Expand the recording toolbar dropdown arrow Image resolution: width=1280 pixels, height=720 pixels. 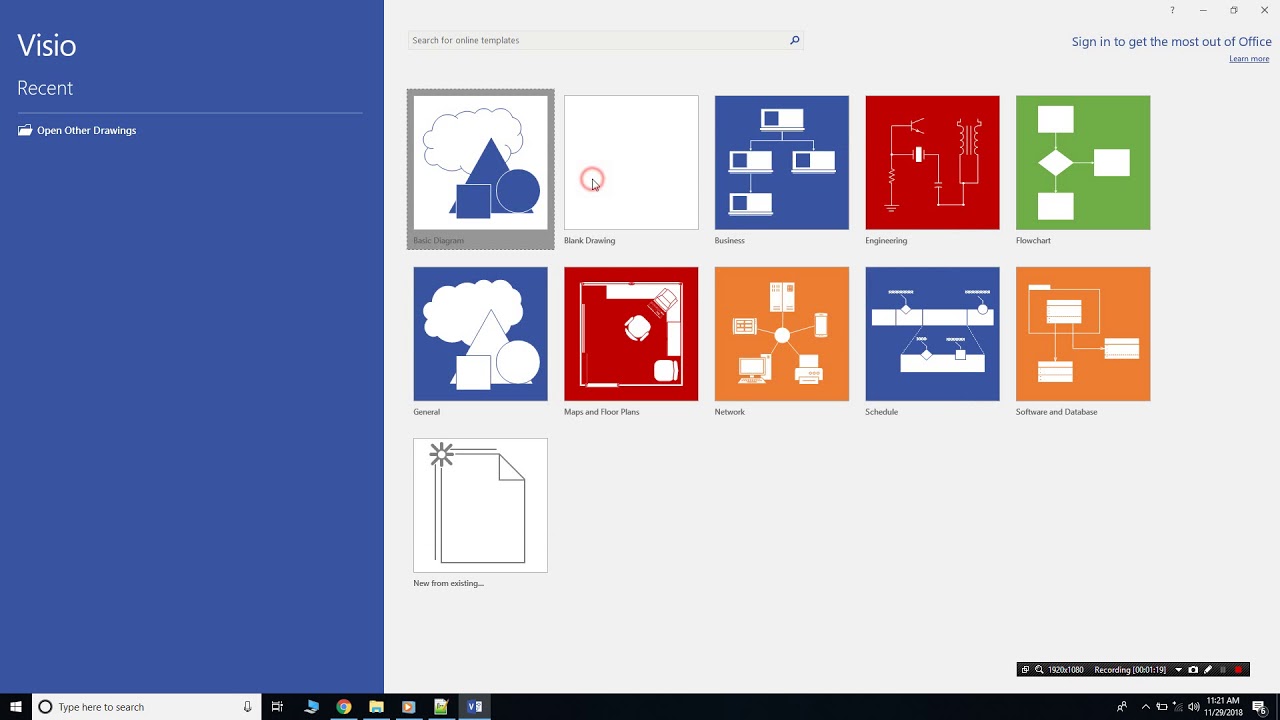[1178, 669]
